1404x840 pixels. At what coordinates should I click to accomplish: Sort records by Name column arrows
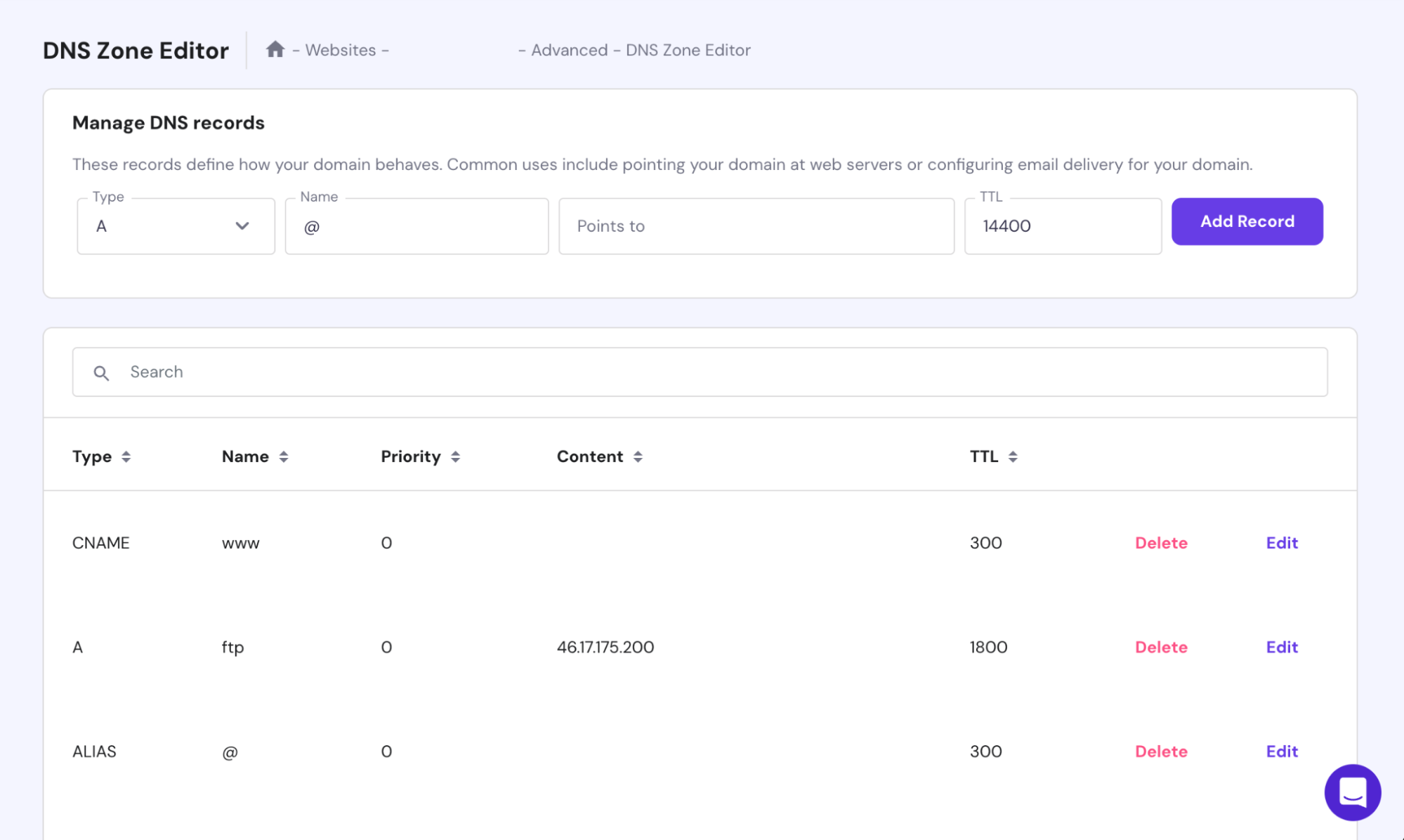[x=283, y=457]
